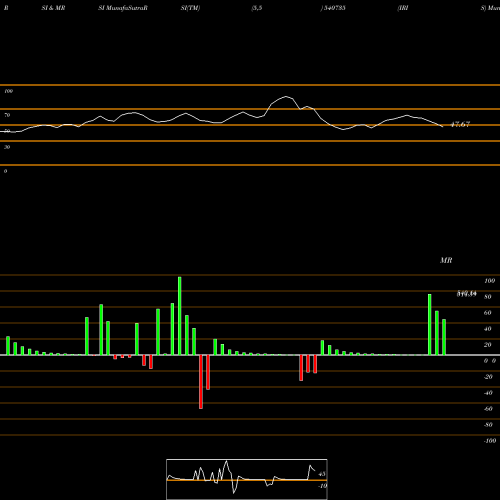
Task: Click the '47.67' RSI value label
Action: coord(460,124)
